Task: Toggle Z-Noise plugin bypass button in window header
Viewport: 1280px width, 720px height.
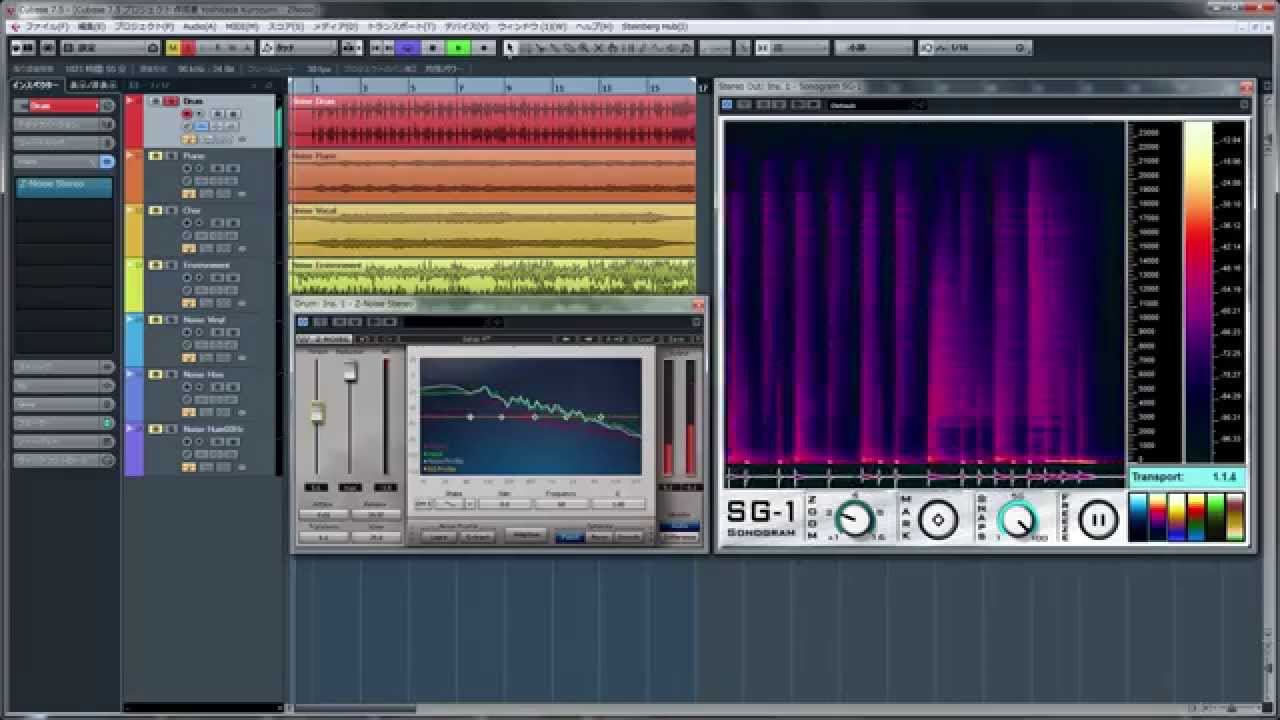Action: point(303,322)
